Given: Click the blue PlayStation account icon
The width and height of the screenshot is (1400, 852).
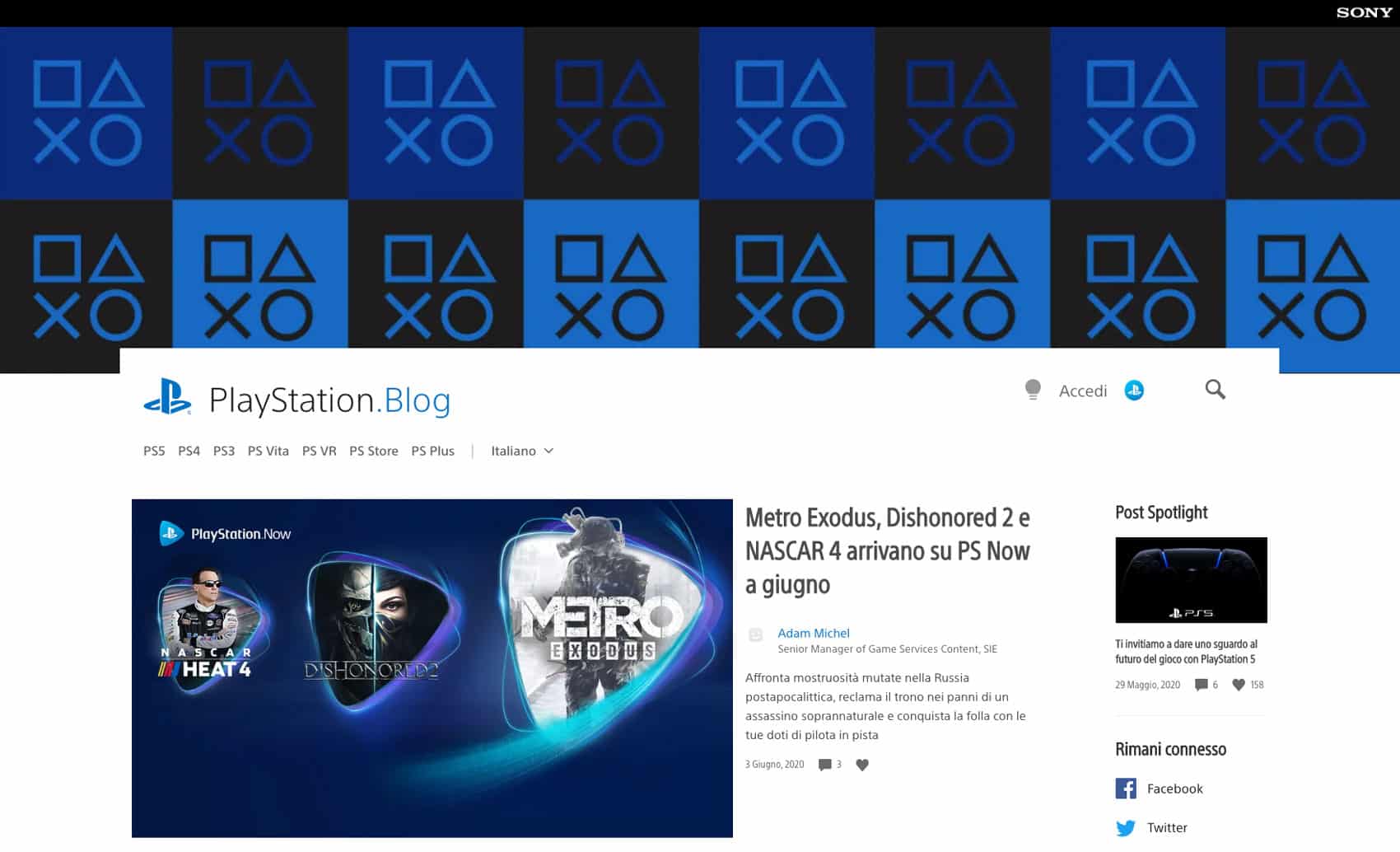Looking at the screenshot, I should (x=1134, y=391).
